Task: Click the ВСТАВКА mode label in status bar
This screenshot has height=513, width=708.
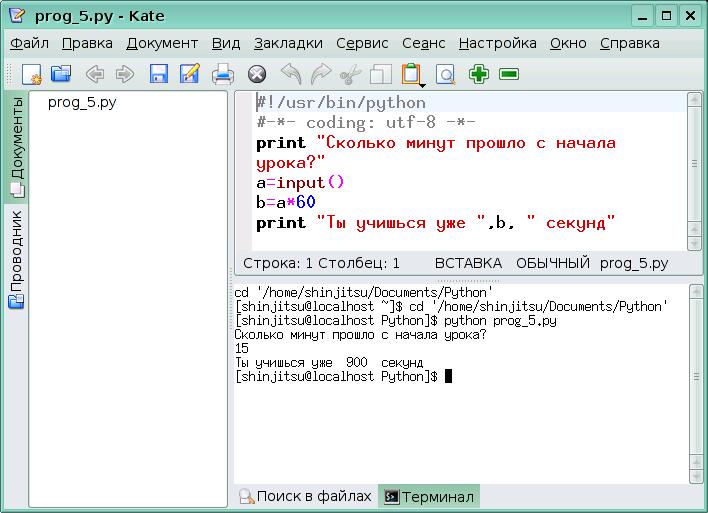Action: click(x=468, y=263)
